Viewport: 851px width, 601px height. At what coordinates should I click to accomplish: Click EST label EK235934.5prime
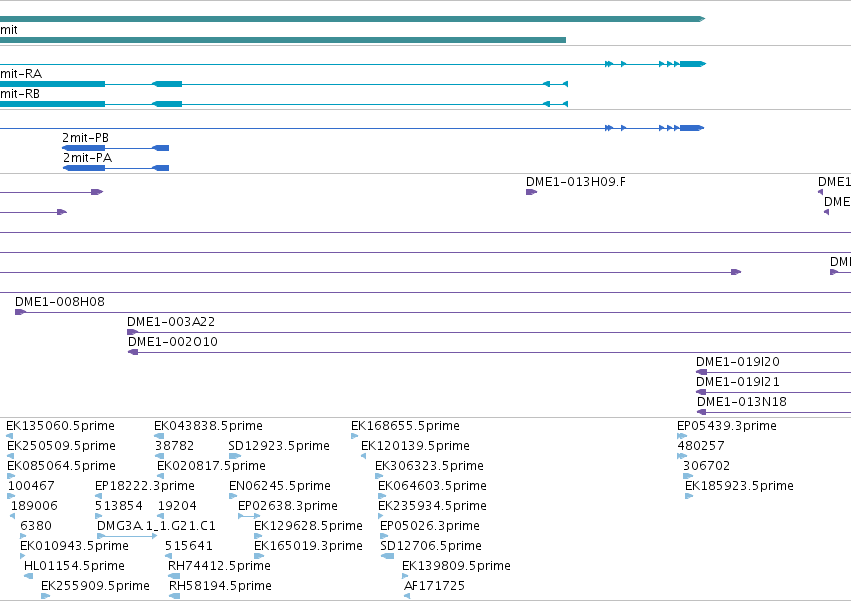pyautogui.click(x=433, y=506)
